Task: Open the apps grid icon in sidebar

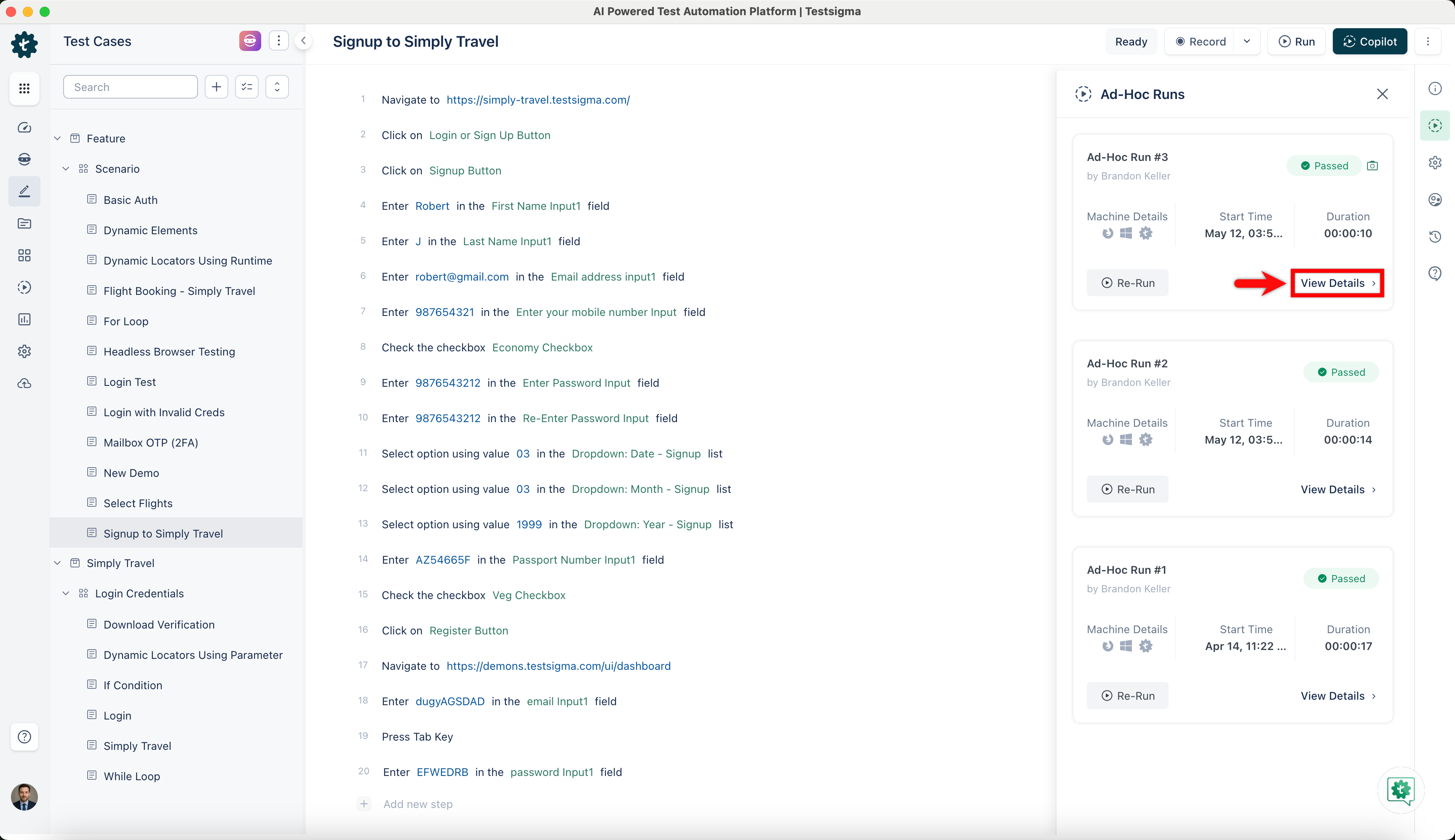Action: pyautogui.click(x=24, y=88)
